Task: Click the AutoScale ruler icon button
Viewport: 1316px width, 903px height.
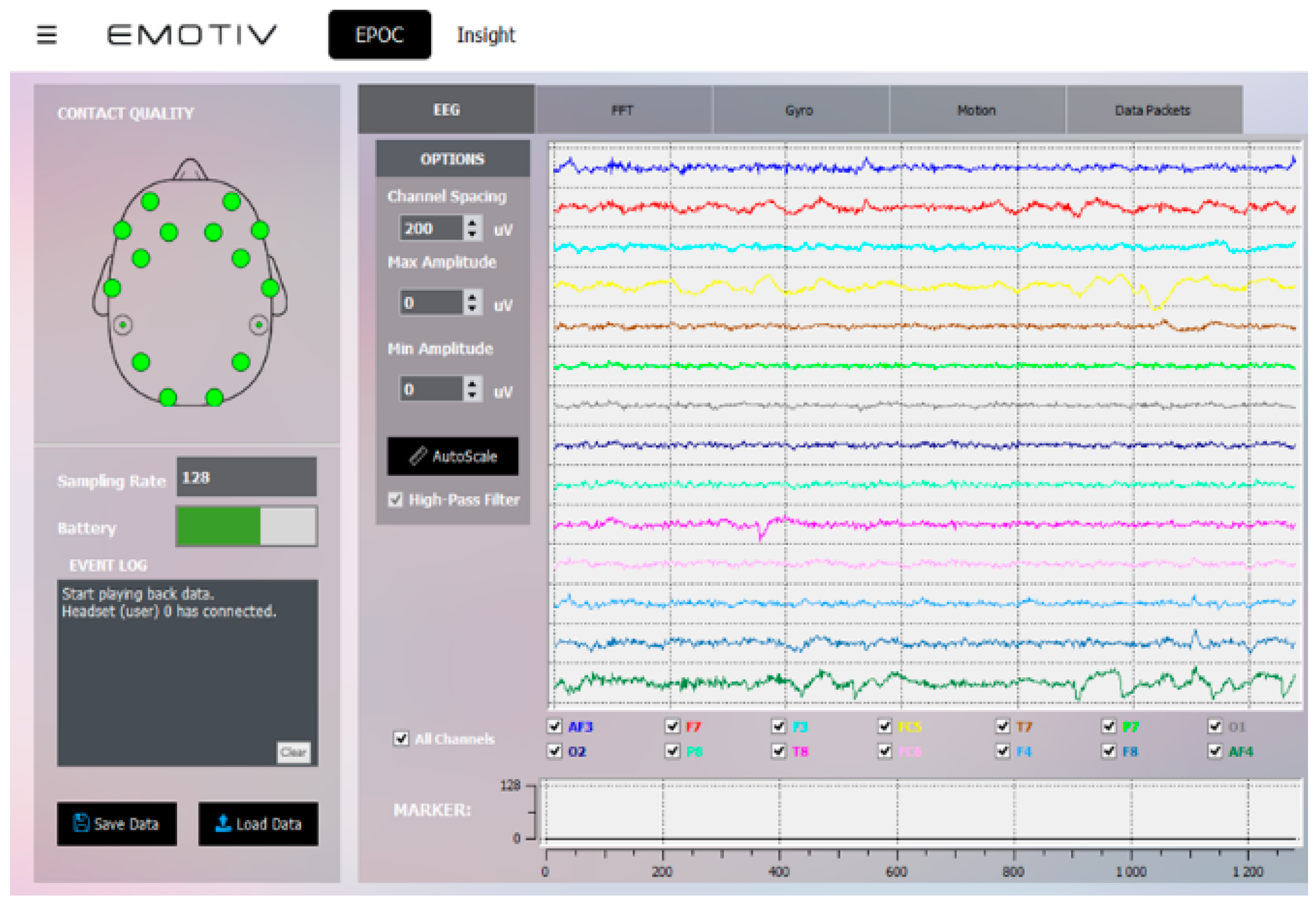Action: click(418, 456)
